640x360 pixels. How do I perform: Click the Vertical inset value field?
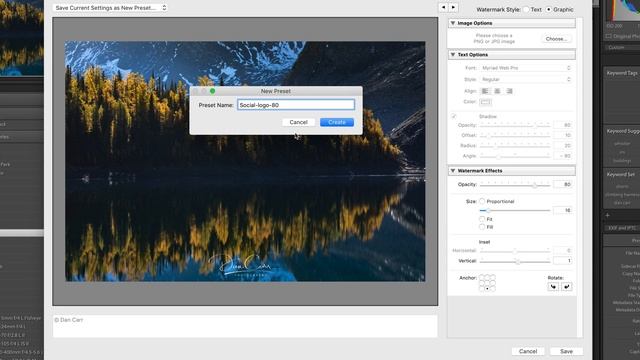(x=562, y=261)
